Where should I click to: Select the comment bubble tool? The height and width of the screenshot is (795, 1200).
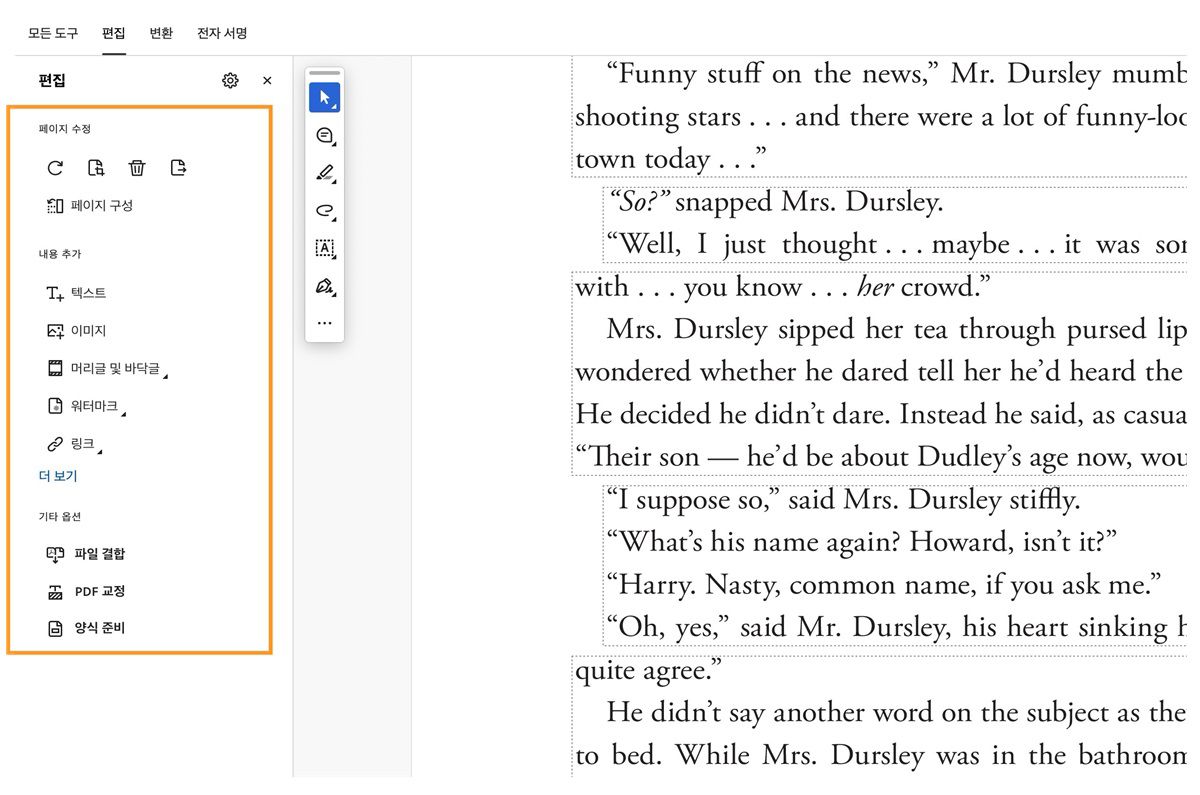coord(324,136)
